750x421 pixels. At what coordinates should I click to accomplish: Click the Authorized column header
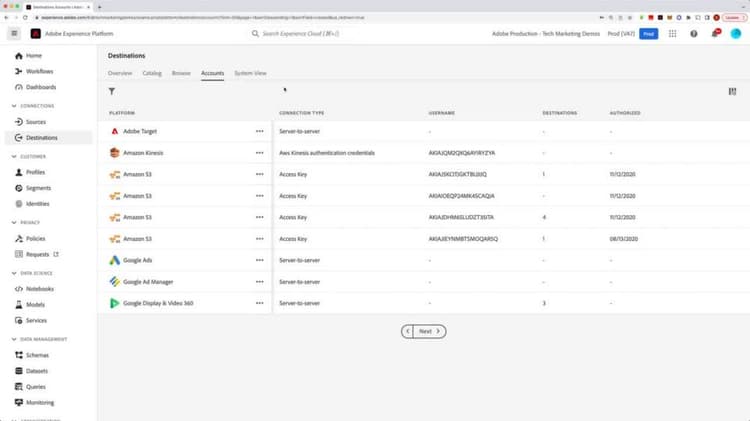click(x=625, y=113)
